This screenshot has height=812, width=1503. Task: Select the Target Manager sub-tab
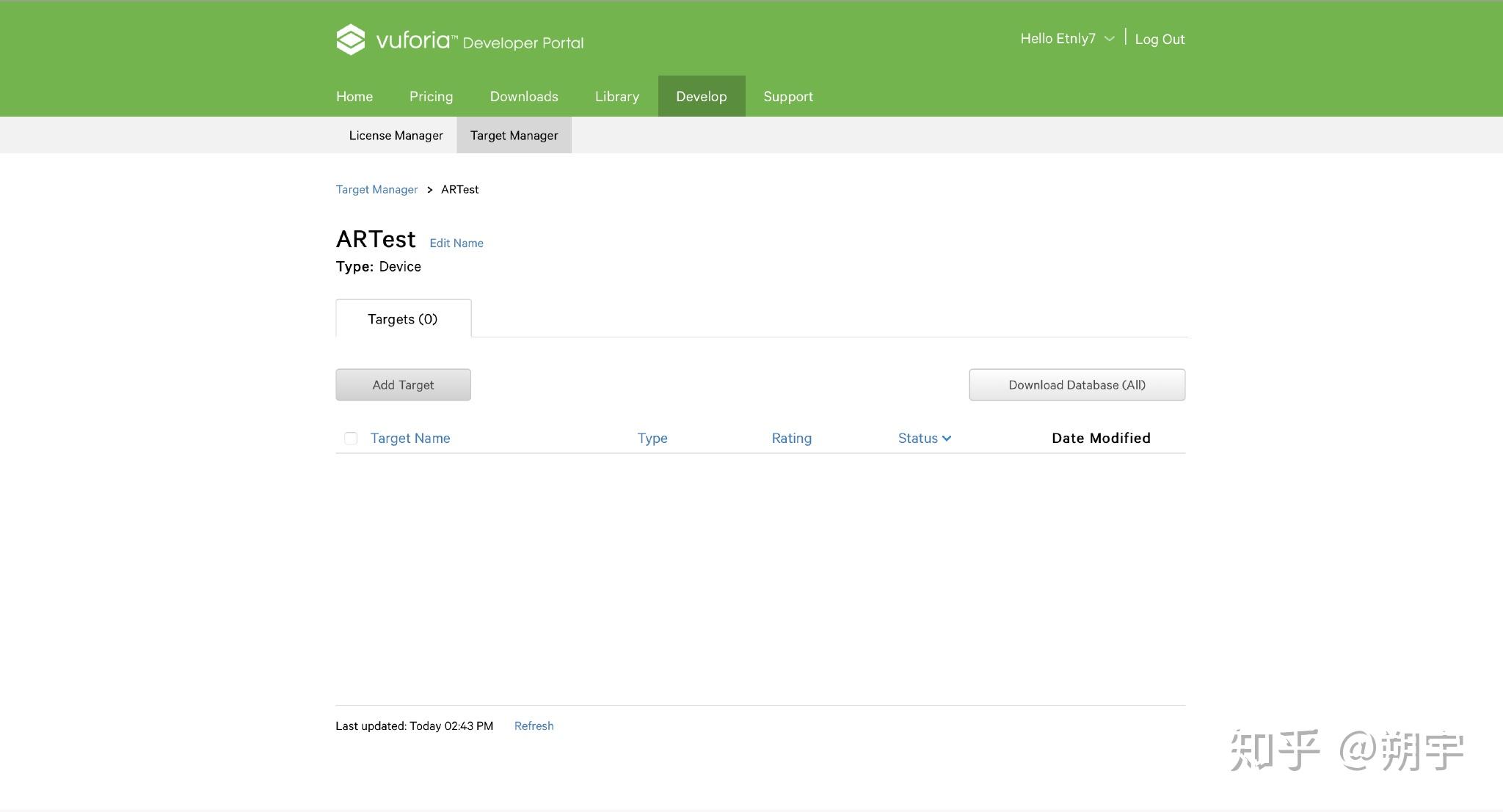click(514, 136)
